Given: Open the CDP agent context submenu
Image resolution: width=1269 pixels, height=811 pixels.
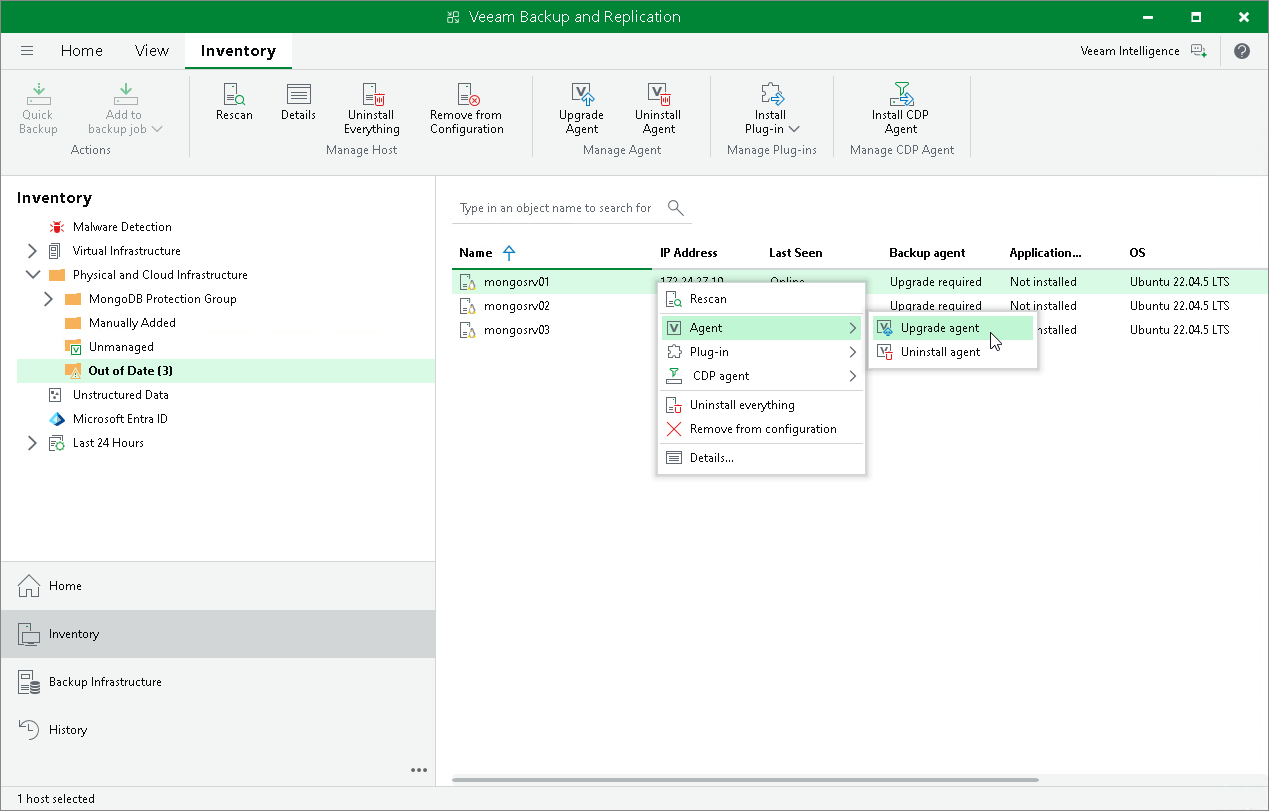Looking at the screenshot, I should click(761, 376).
